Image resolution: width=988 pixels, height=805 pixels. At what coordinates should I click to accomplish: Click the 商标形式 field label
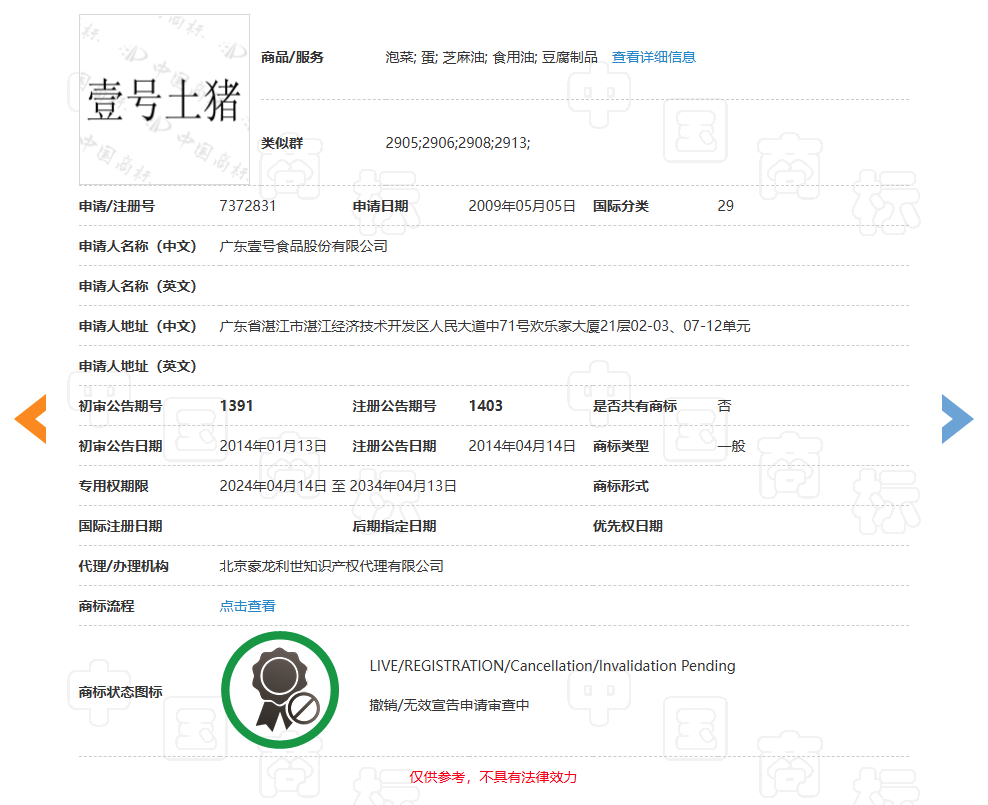pyautogui.click(x=621, y=486)
